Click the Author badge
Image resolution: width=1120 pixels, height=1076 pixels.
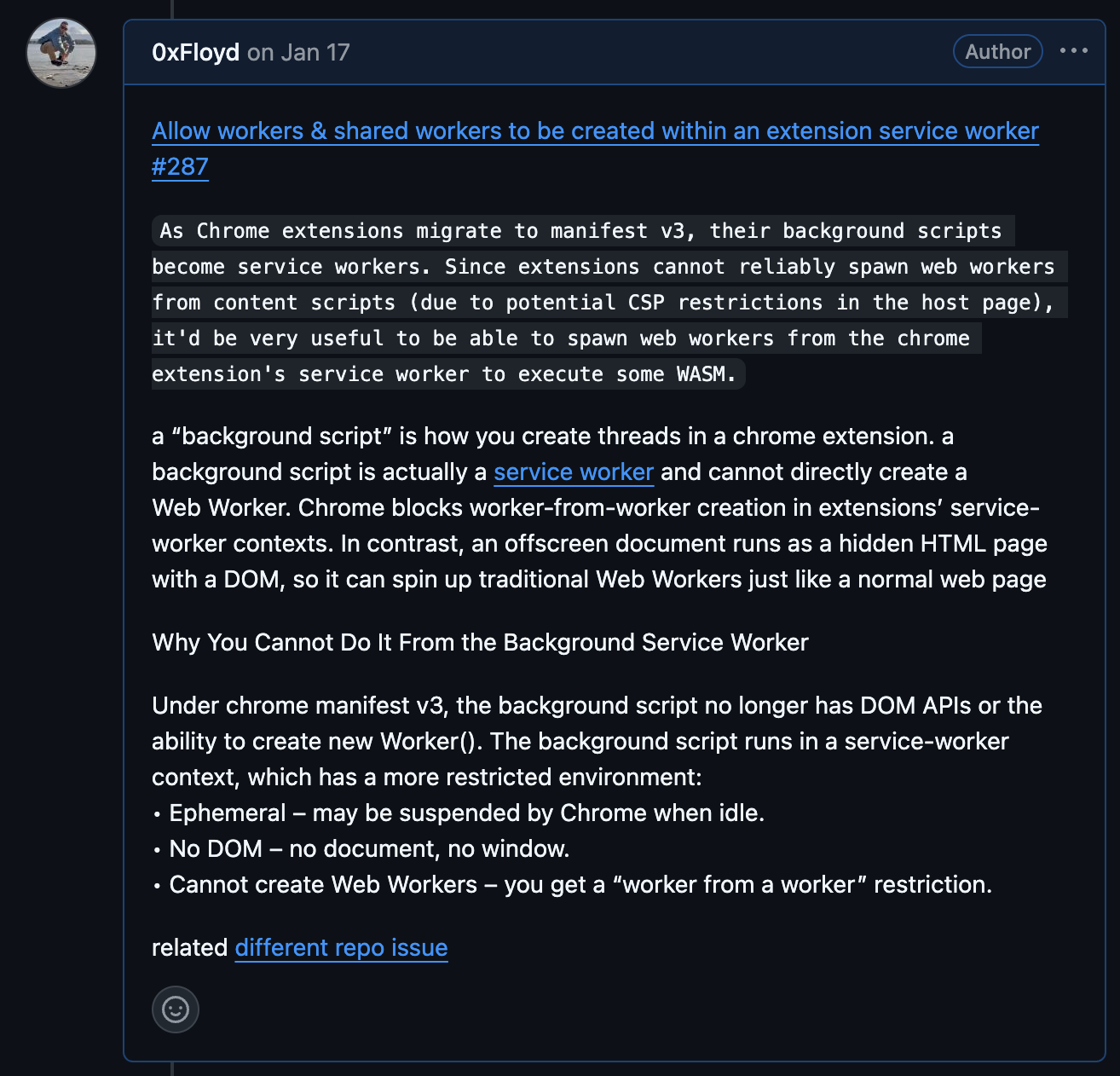[997, 52]
